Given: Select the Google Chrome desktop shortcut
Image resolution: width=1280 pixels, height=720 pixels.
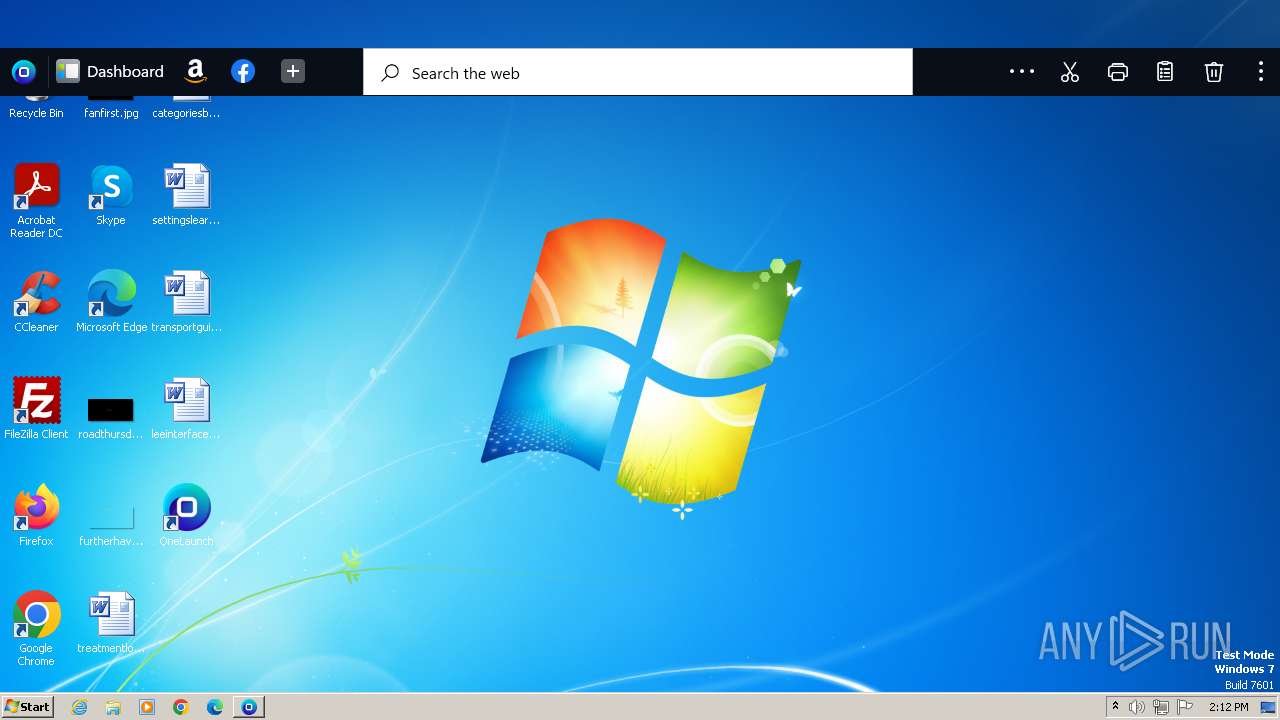Looking at the screenshot, I should [37, 629].
